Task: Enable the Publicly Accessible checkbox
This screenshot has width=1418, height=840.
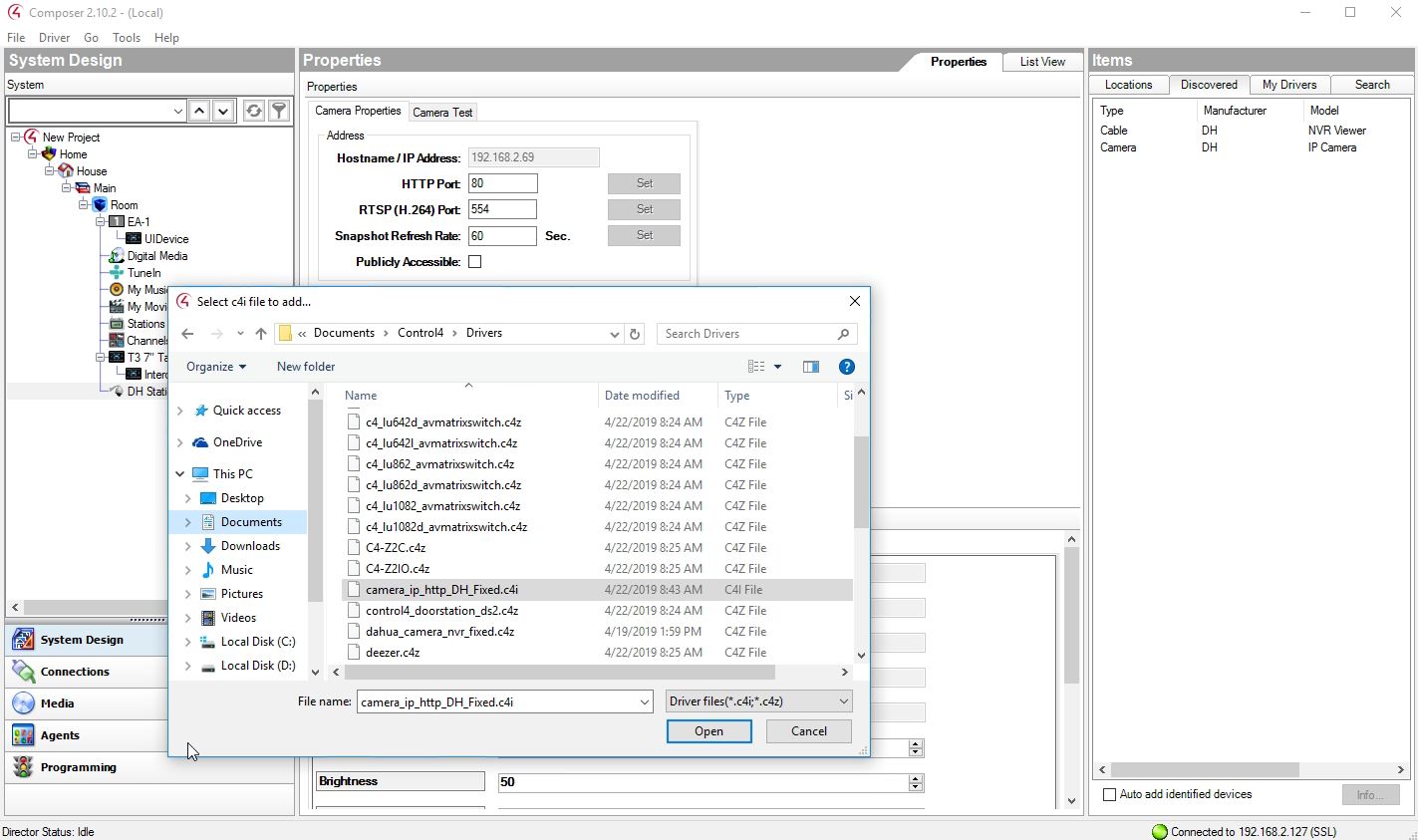Action: (x=475, y=262)
